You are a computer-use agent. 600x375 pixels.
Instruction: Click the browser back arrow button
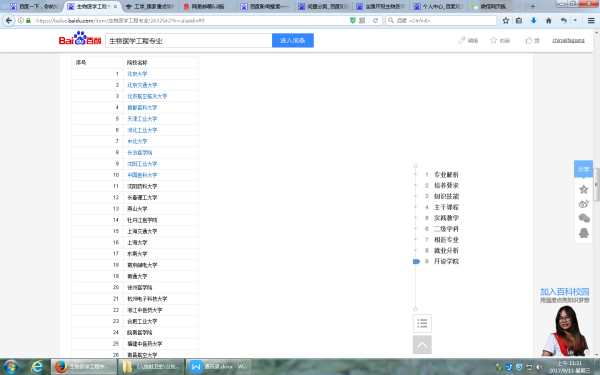[9, 20]
